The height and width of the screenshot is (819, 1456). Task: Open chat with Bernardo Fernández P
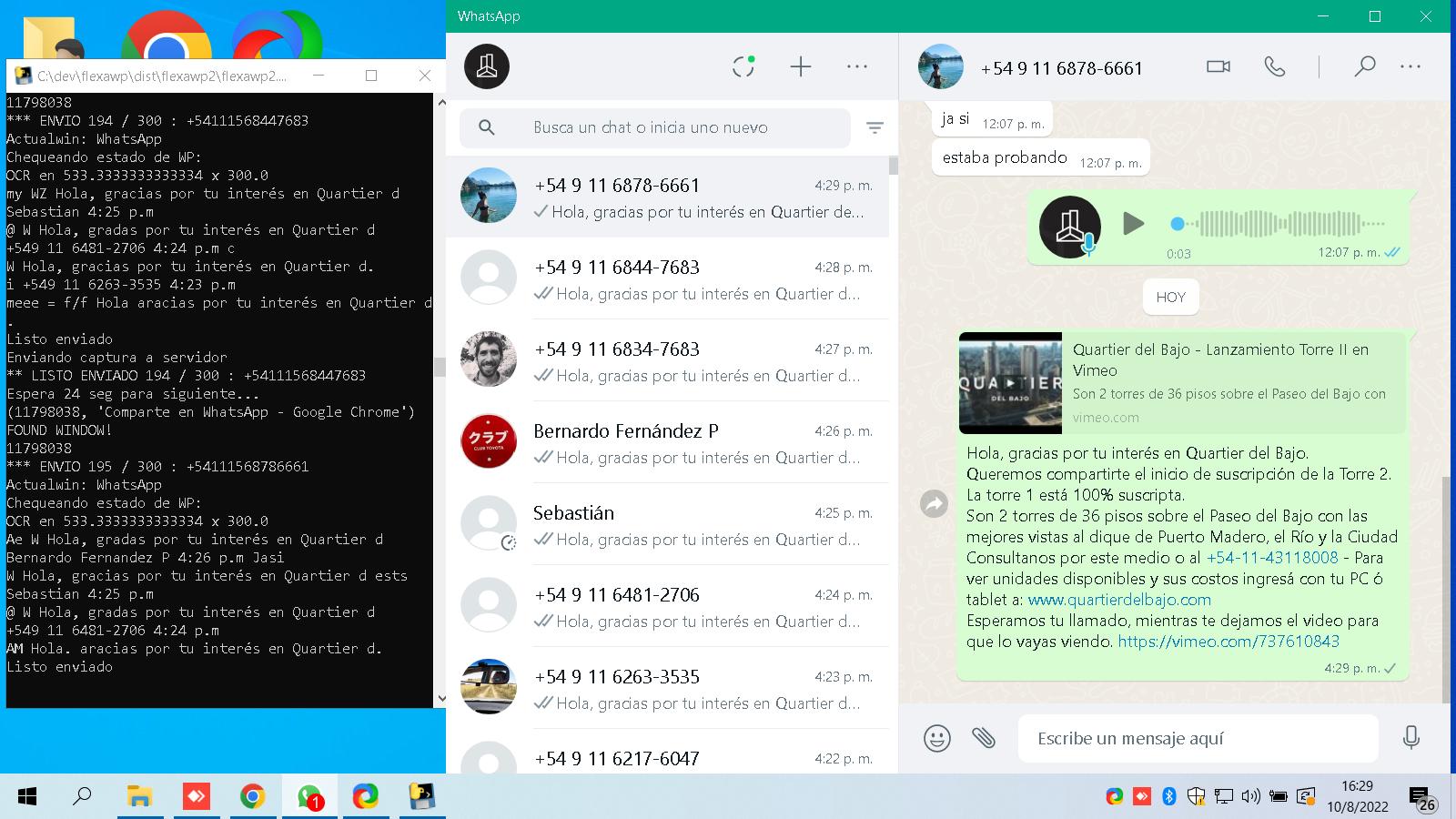click(x=667, y=442)
